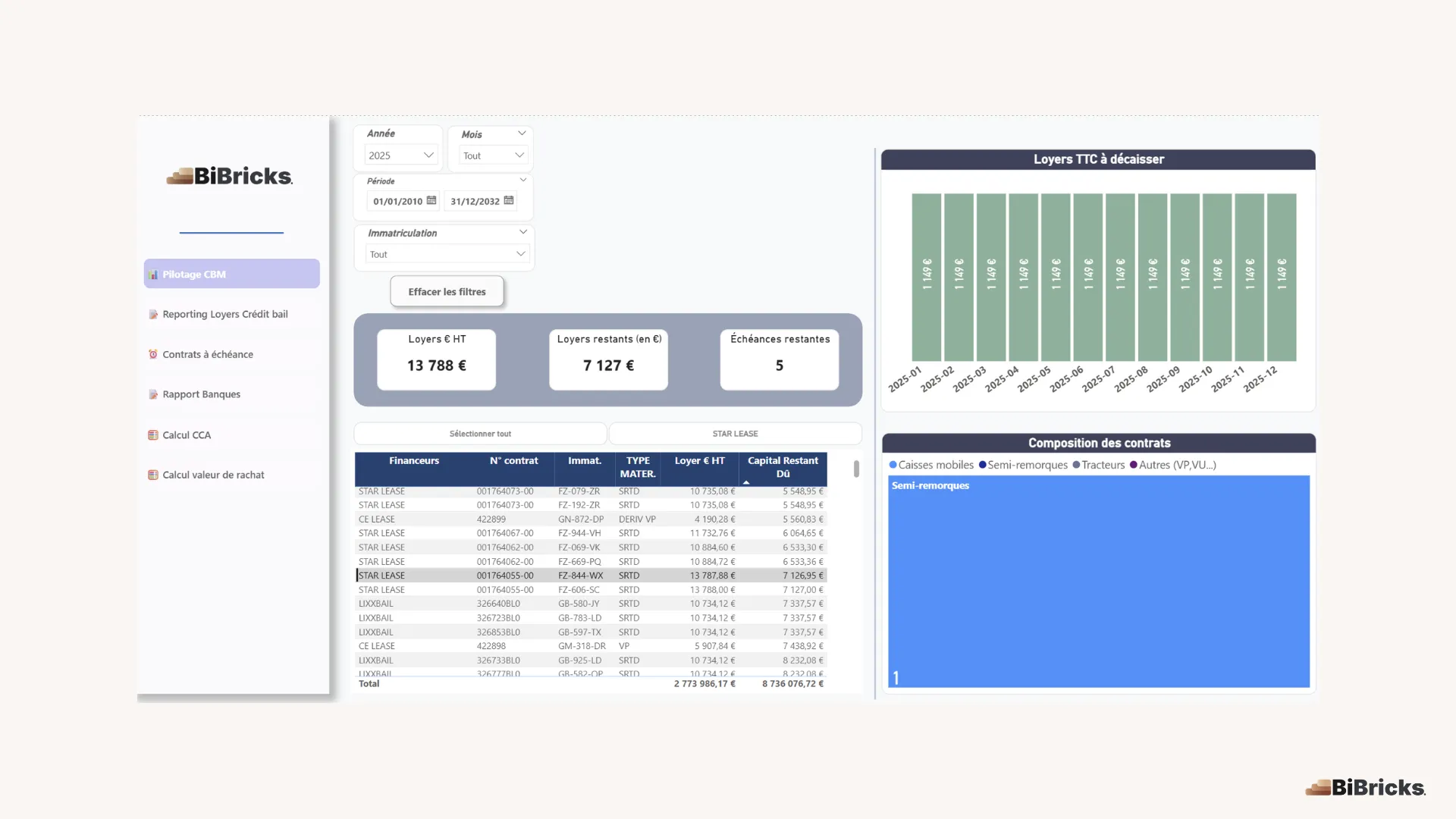Click the 2025-01 bar in Loyers chart

click(x=926, y=278)
